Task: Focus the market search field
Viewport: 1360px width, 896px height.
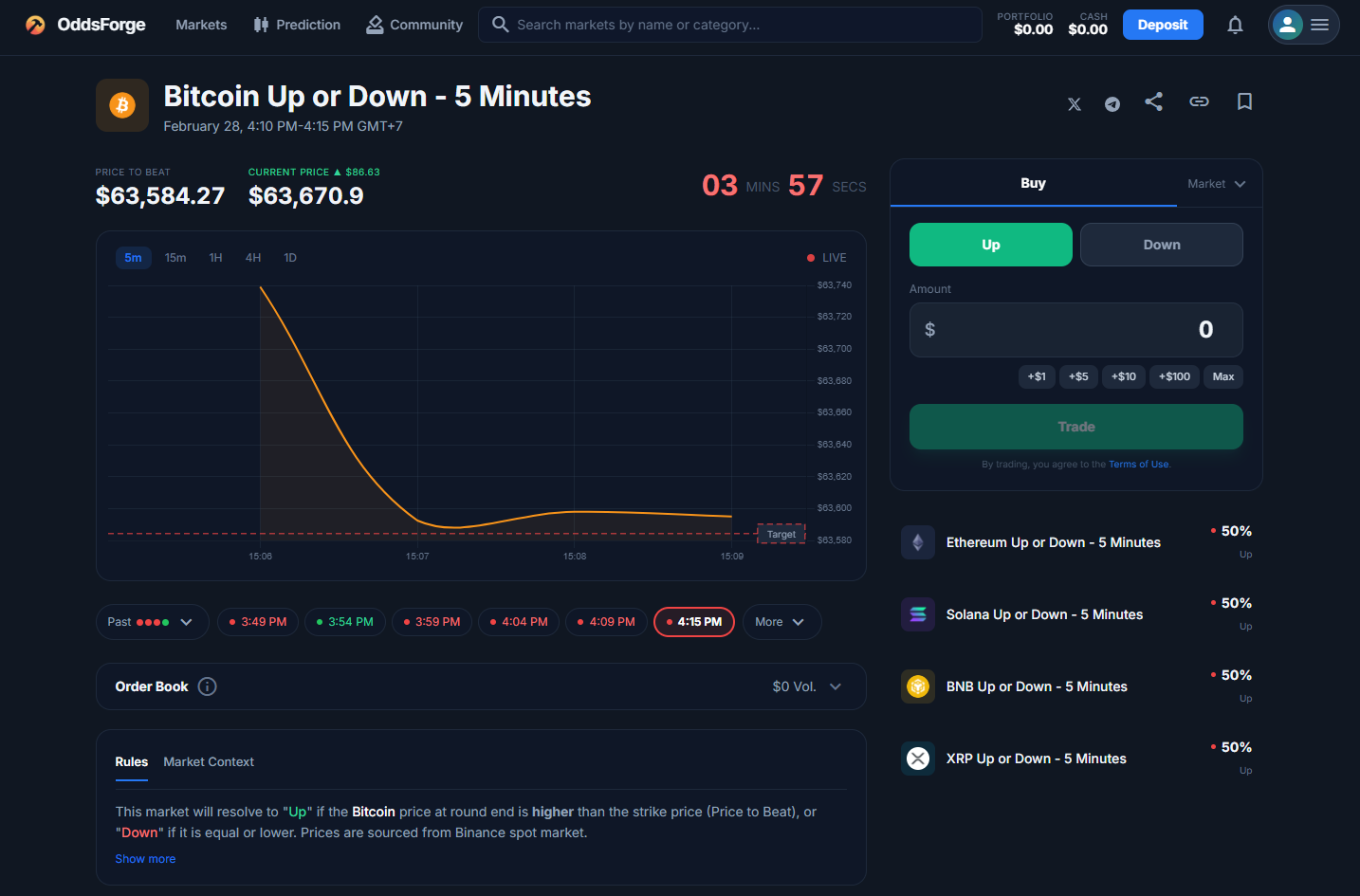Action: [x=730, y=25]
